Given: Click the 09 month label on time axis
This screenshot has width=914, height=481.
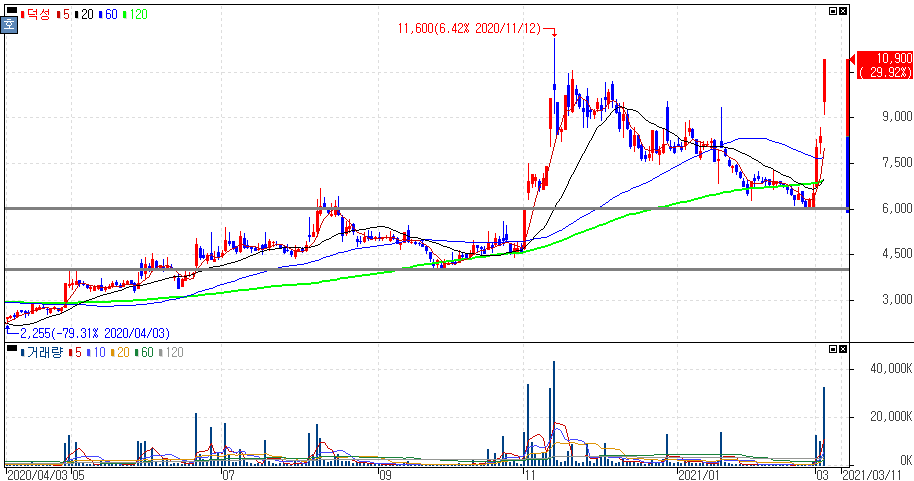Looking at the screenshot, I should [384, 475].
